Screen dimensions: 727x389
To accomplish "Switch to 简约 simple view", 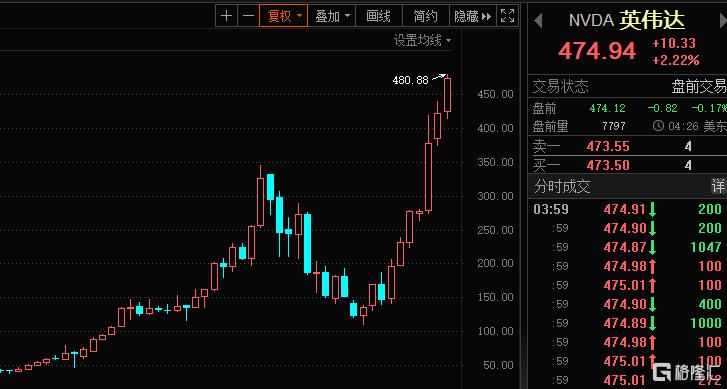I will (x=425, y=16).
